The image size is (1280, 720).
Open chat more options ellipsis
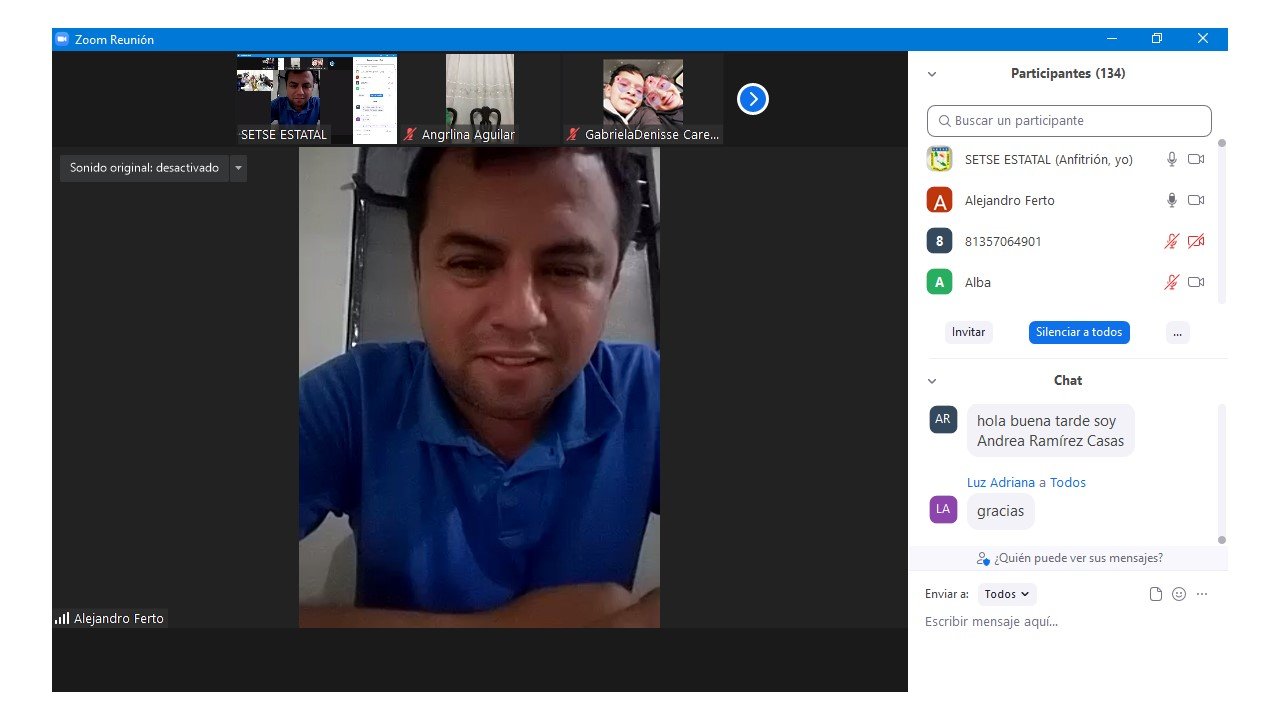pyautogui.click(x=1202, y=594)
